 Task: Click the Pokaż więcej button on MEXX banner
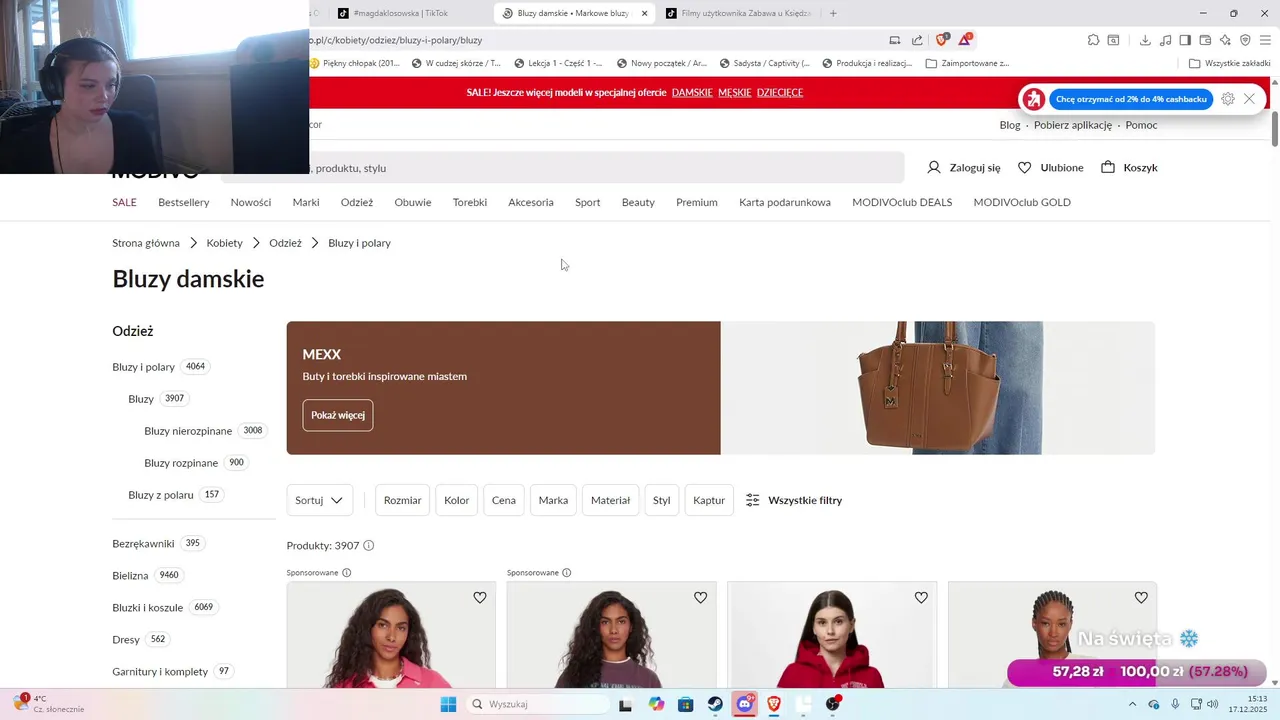[338, 415]
